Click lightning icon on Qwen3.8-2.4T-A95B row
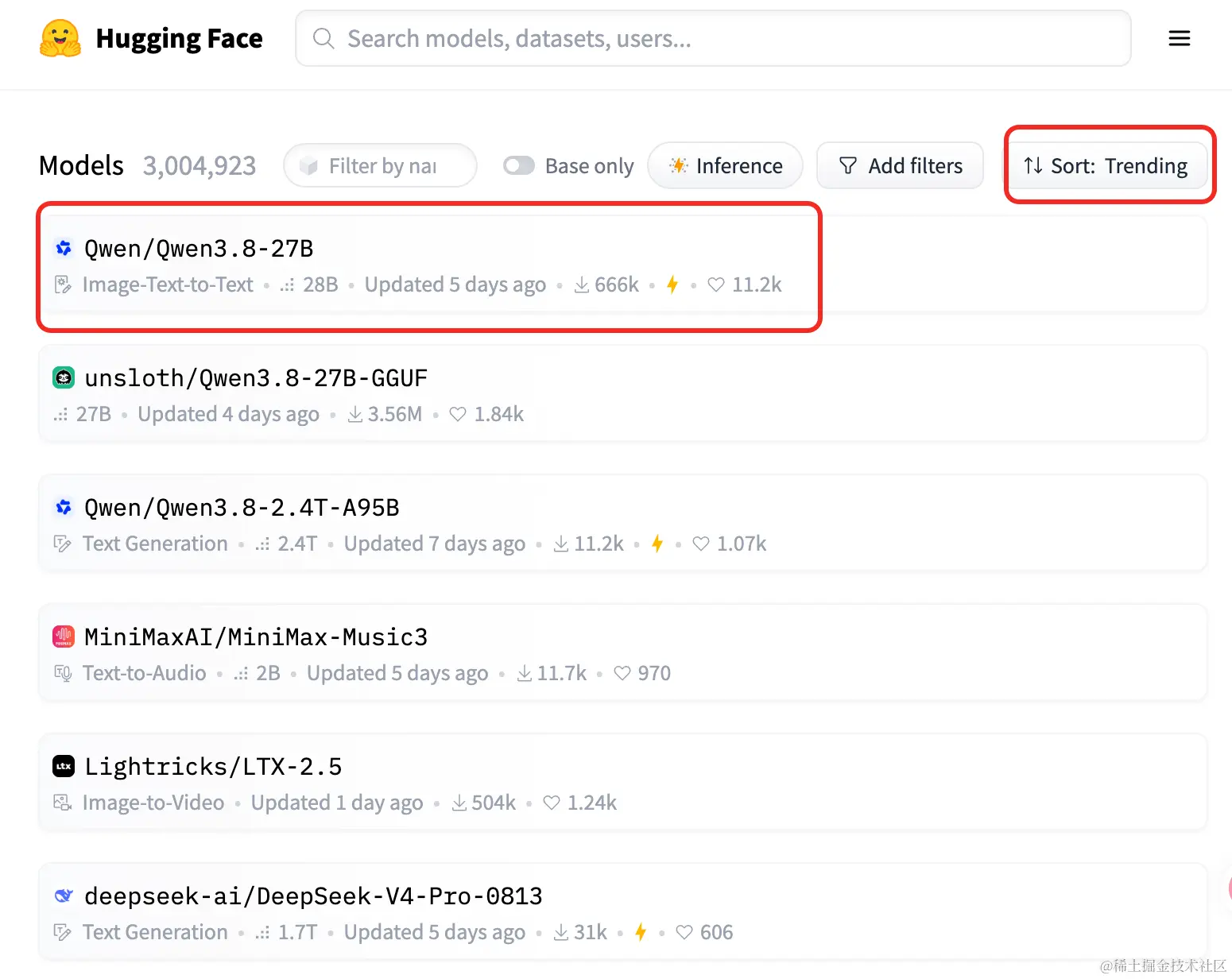The image size is (1232, 979). click(657, 544)
